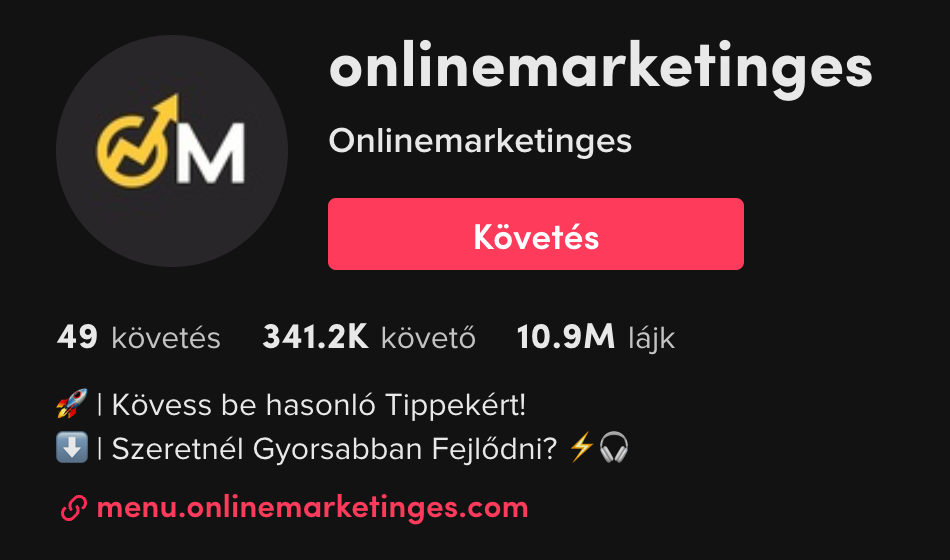Click the lightning bolt emoji
950x560 pixels.
click(582, 447)
